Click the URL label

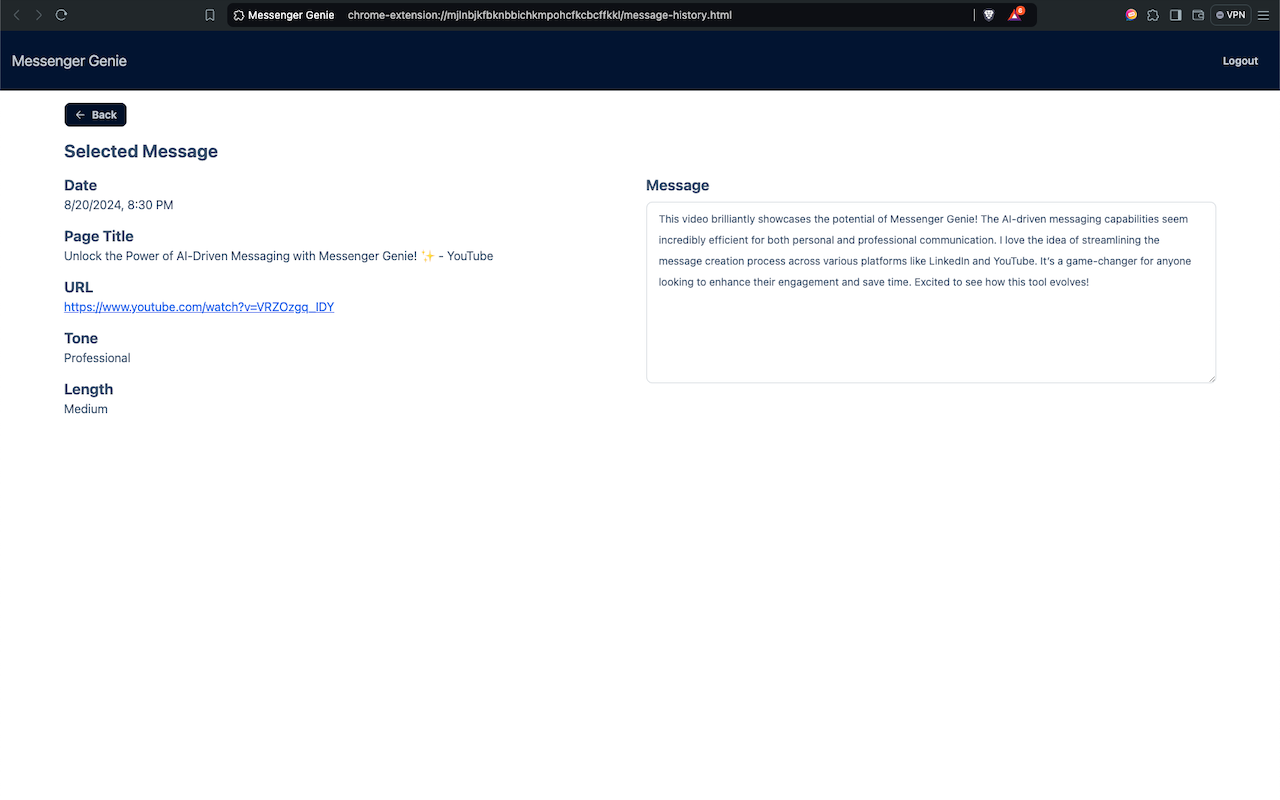tap(79, 287)
